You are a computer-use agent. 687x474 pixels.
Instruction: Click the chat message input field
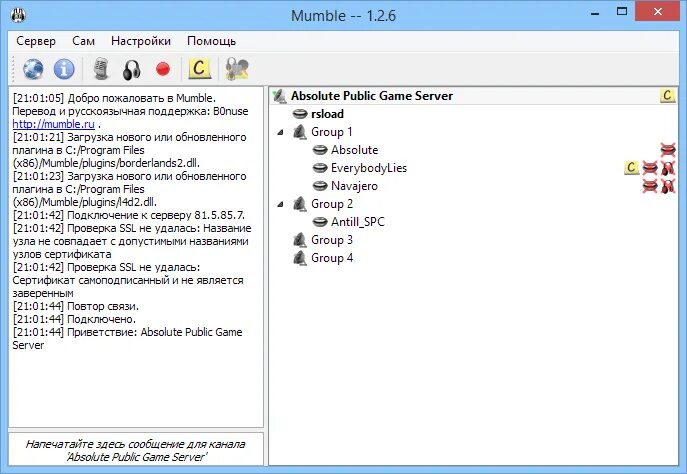click(136, 450)
